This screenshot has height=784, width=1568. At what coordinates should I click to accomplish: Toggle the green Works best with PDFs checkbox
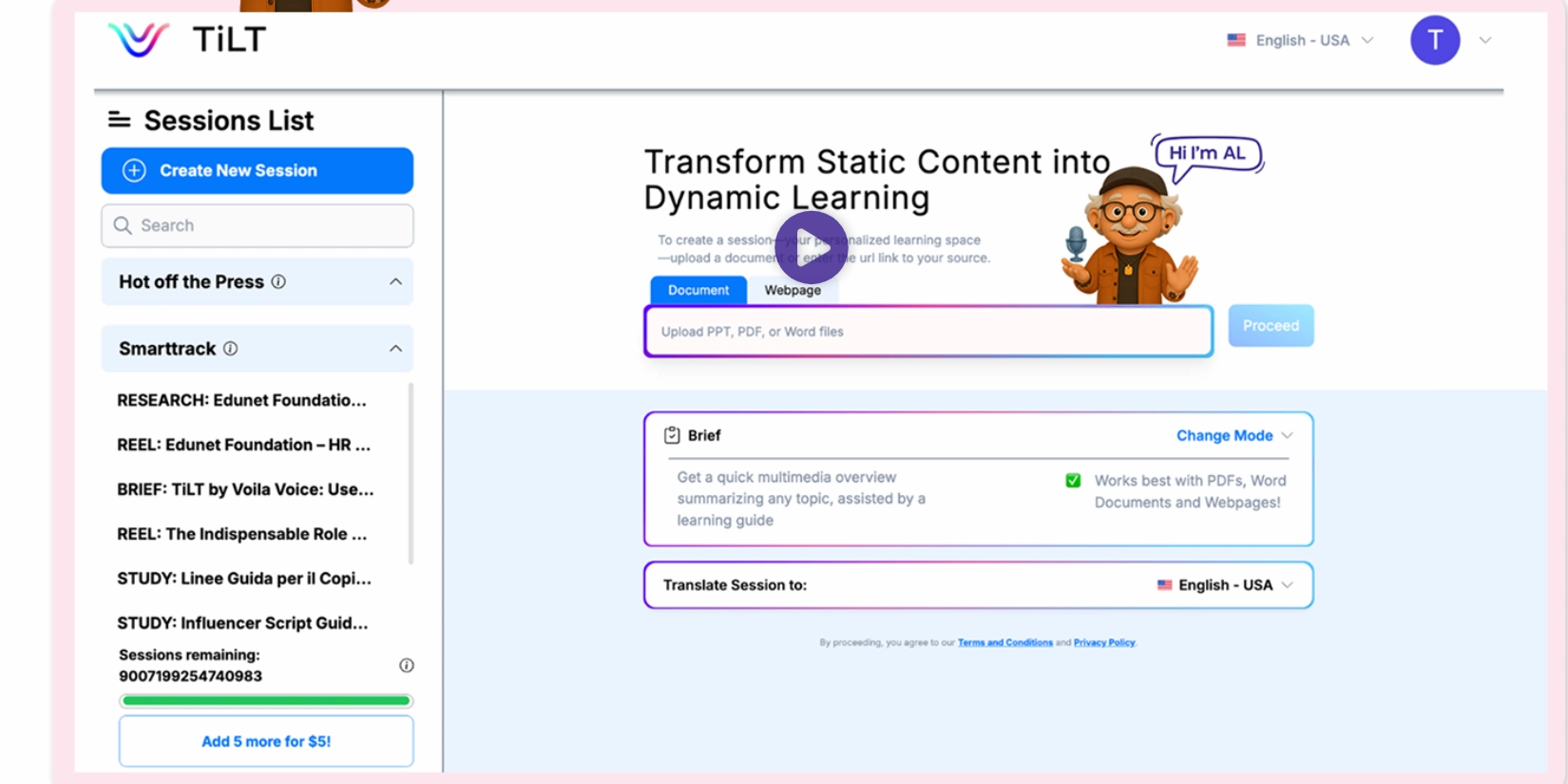click(1073, 481)
